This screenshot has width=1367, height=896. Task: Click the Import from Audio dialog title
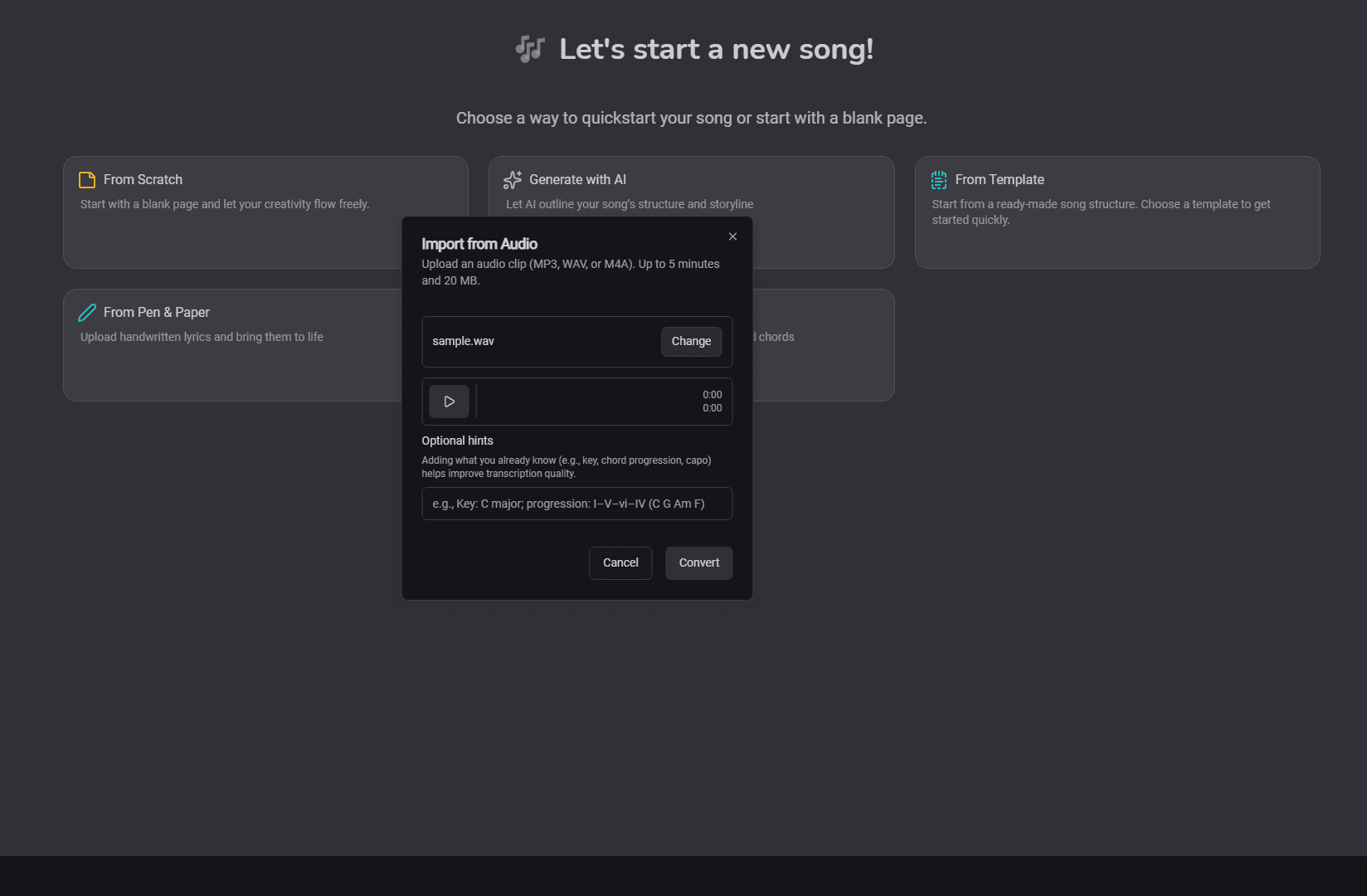[479, 244]
